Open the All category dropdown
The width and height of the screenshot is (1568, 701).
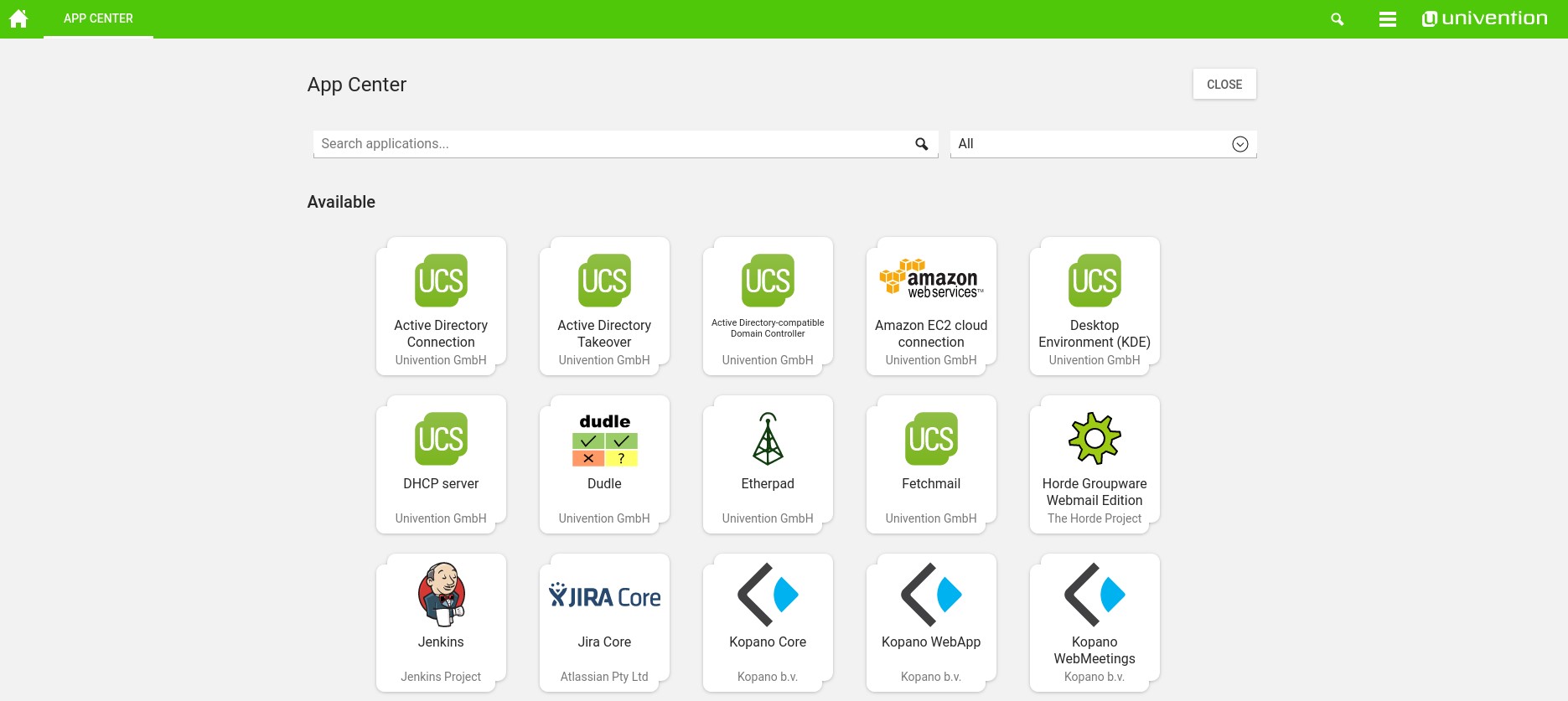click(x=1103, y=144)
